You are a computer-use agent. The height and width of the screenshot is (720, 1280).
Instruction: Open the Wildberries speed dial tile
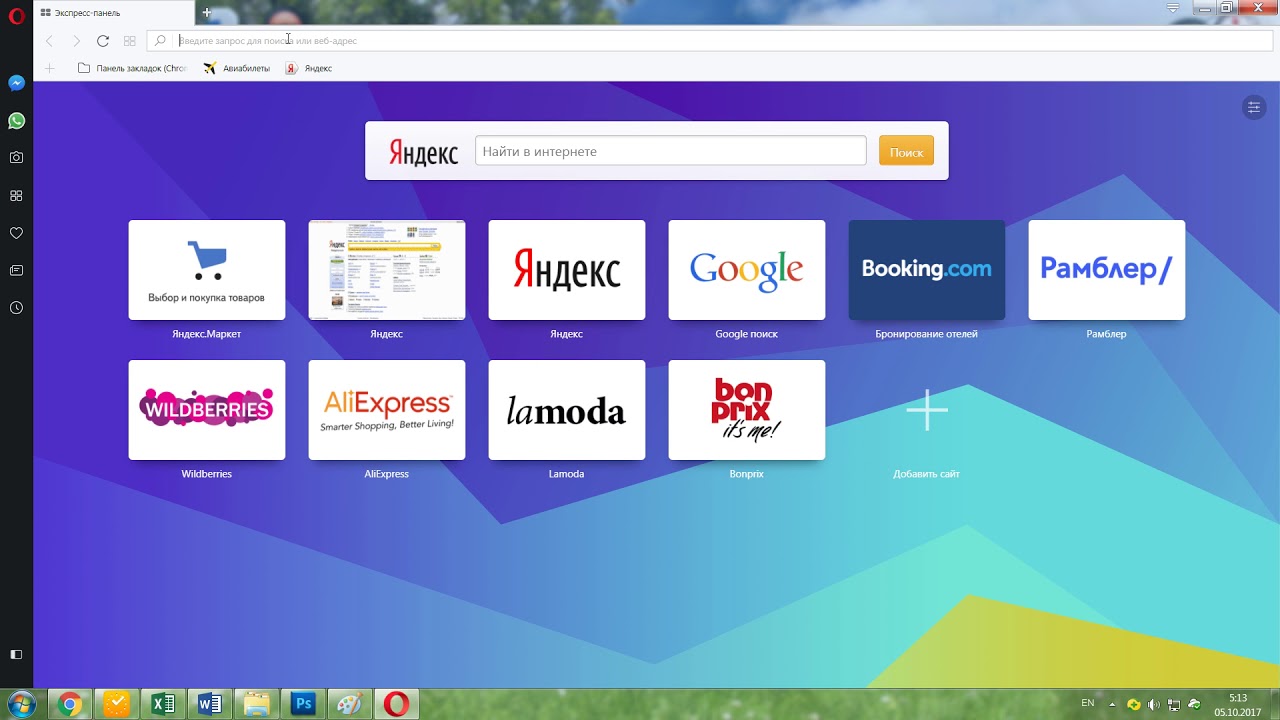tap(207, 410)
